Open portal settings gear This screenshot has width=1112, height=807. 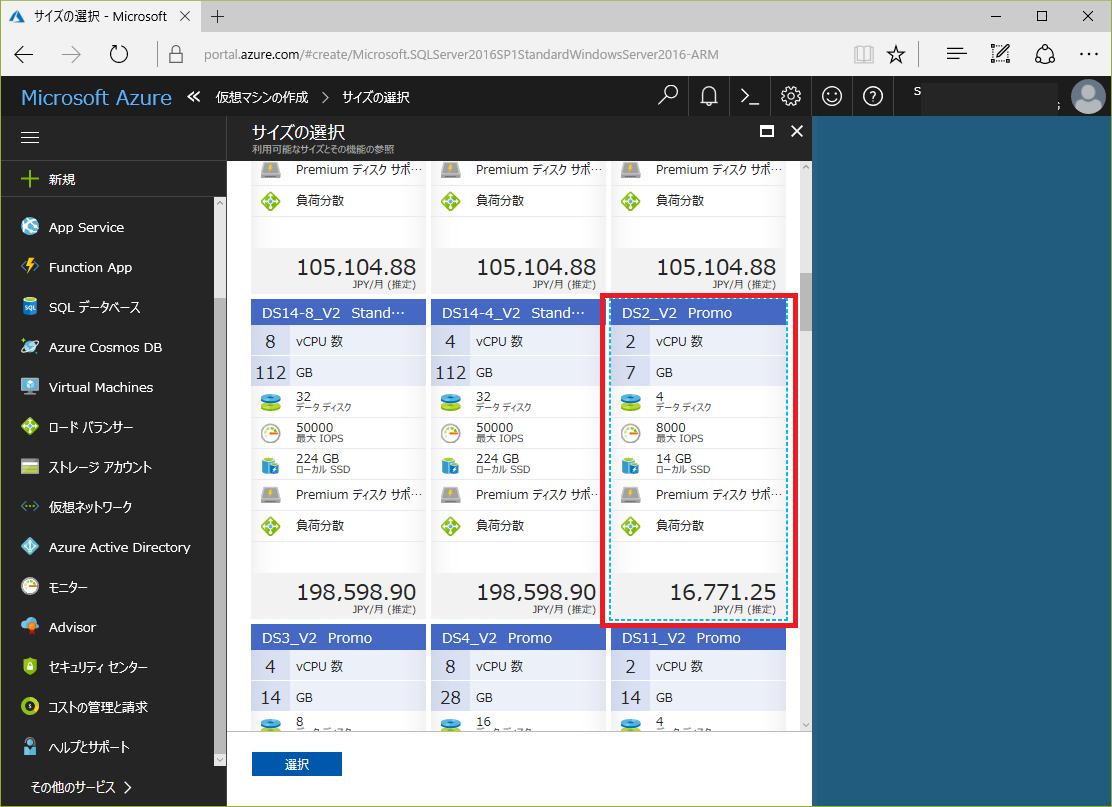[791, 96]
